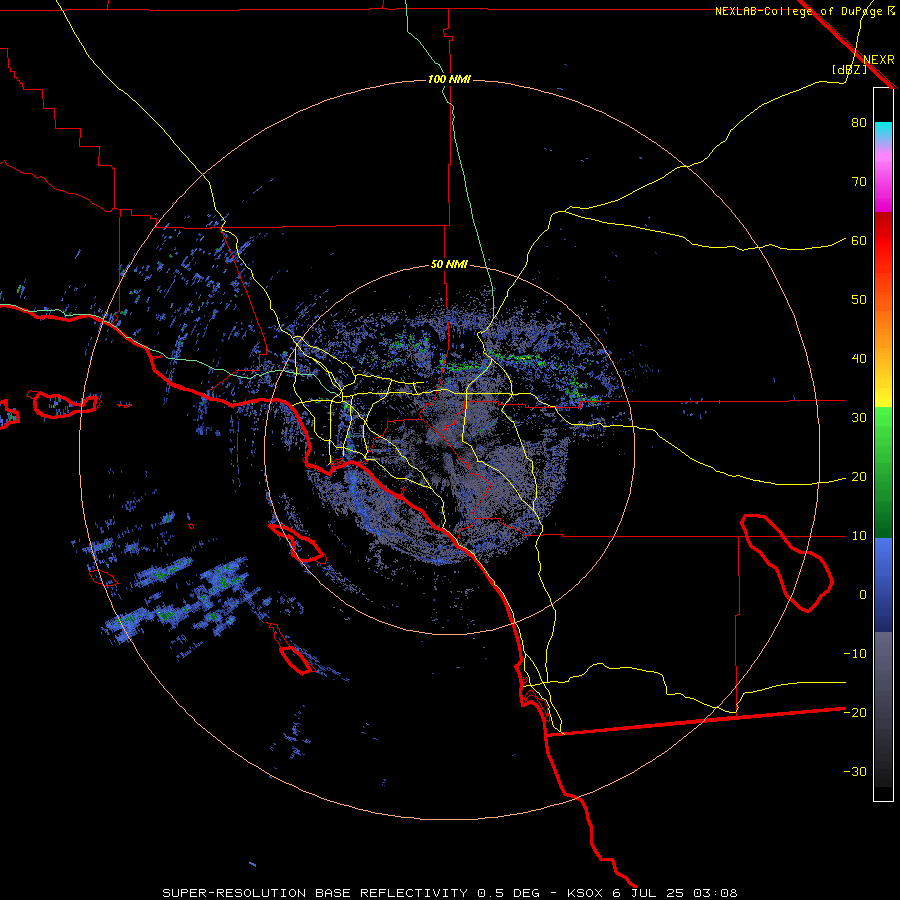Click the 40 value on dBZ scale
900x900 pixels.
[x=859, y=359]
